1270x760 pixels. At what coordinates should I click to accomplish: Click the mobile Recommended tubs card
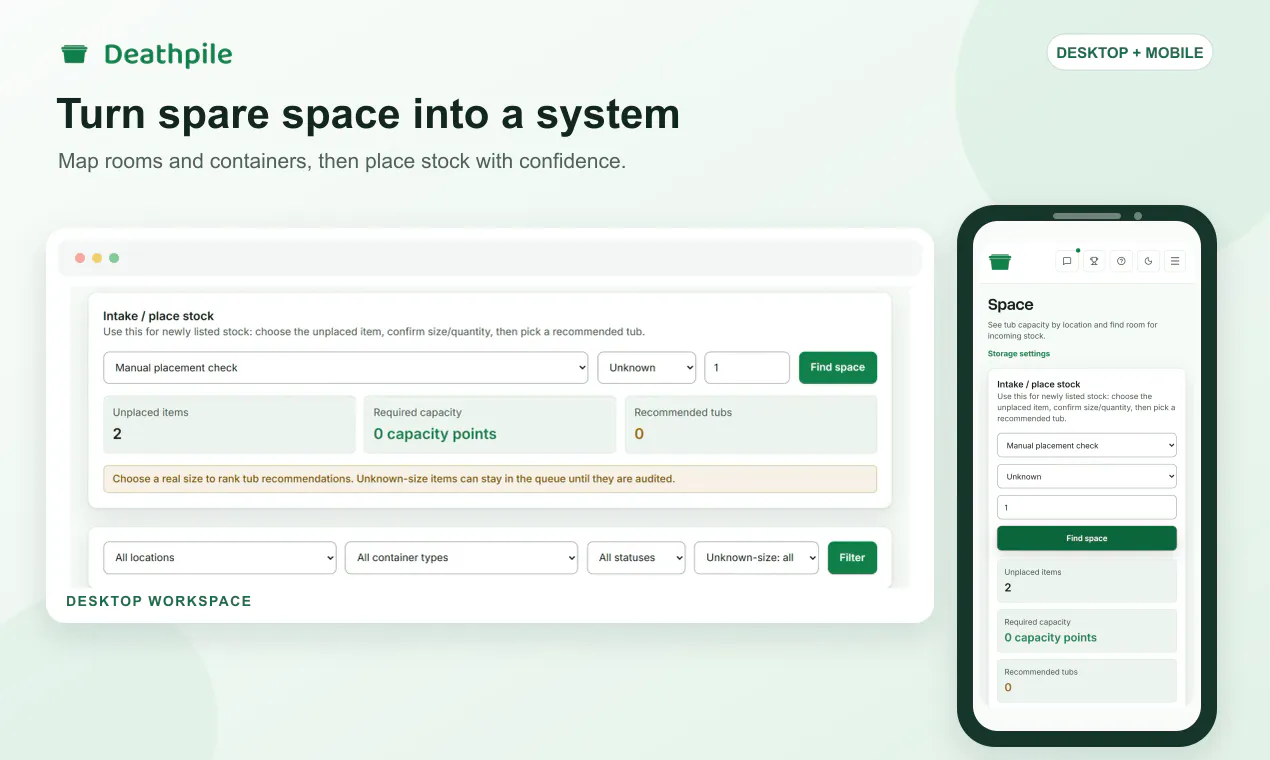[x=1087, y=680]
